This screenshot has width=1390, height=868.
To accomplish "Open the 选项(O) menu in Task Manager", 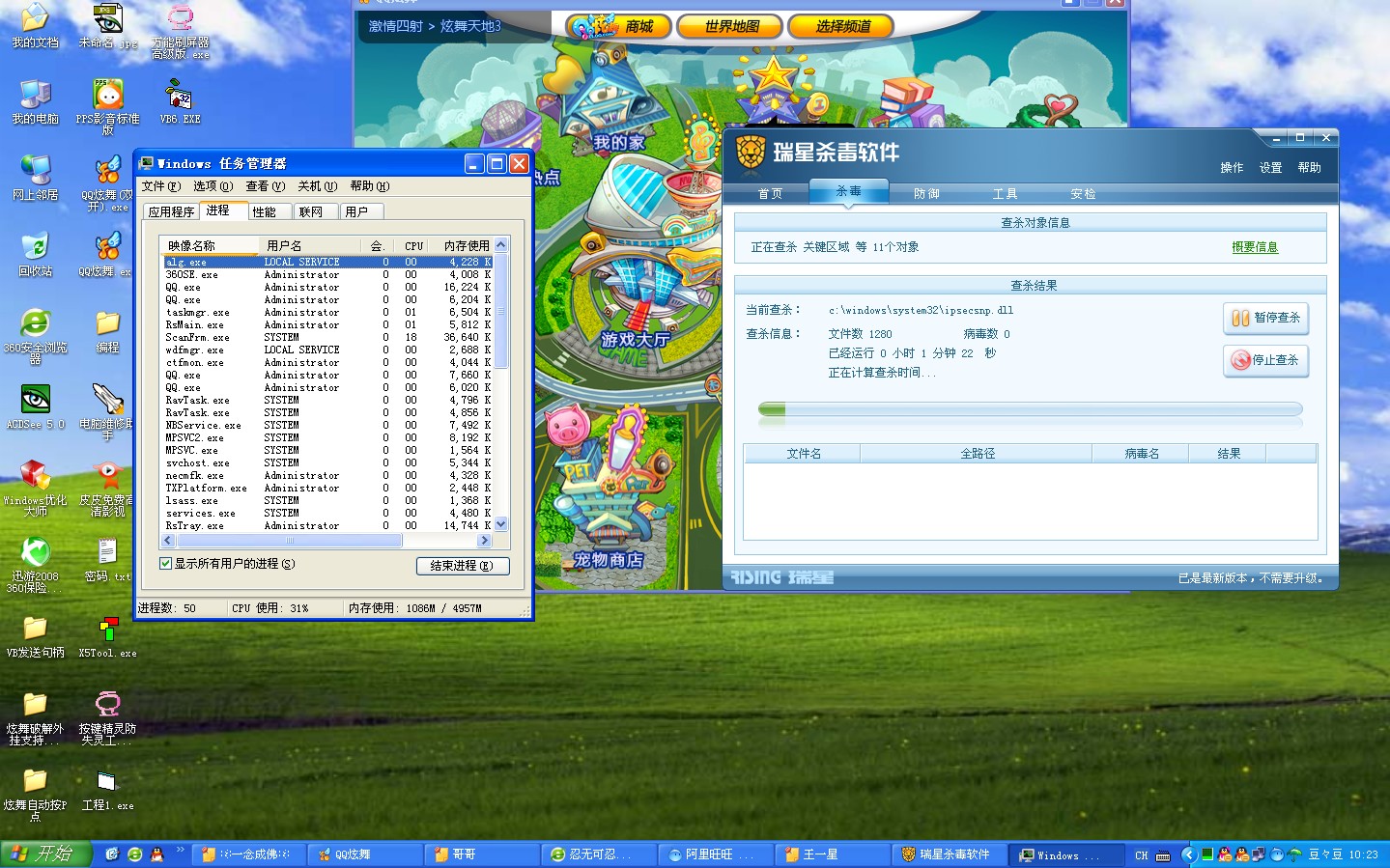I will pos(213,186).
